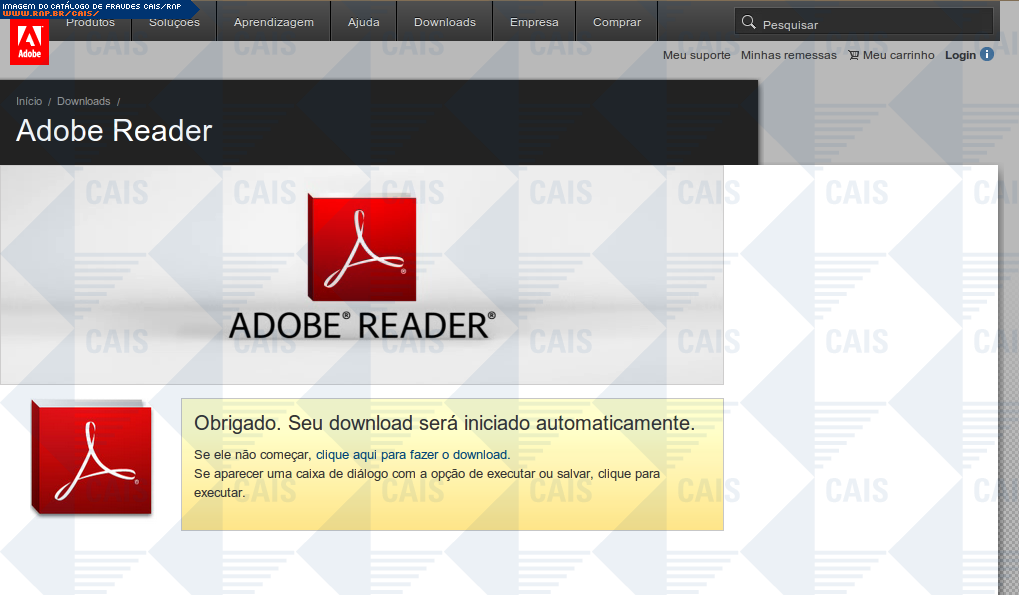Click the blue info icon beside Login
The image size is (1019, 595).
pyautogui.click(x=987, y=54)
